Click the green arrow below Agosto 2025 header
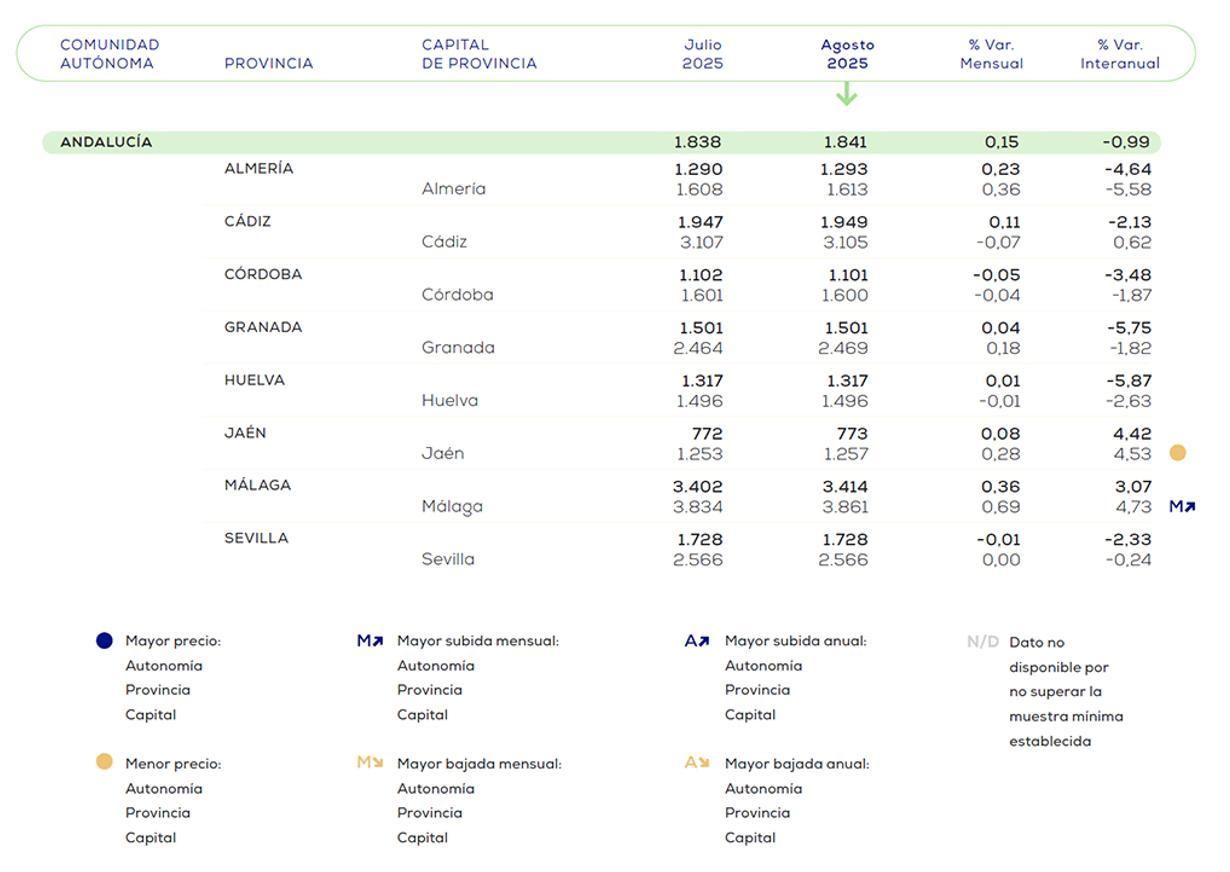Image resolution: width=1230 pixels, height=872 pixels. click(x=848, y=97)
